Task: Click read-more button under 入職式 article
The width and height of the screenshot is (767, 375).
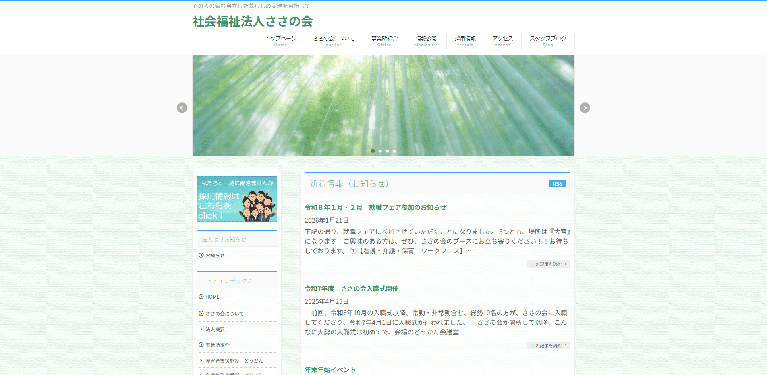Action: tap(548, 346)
